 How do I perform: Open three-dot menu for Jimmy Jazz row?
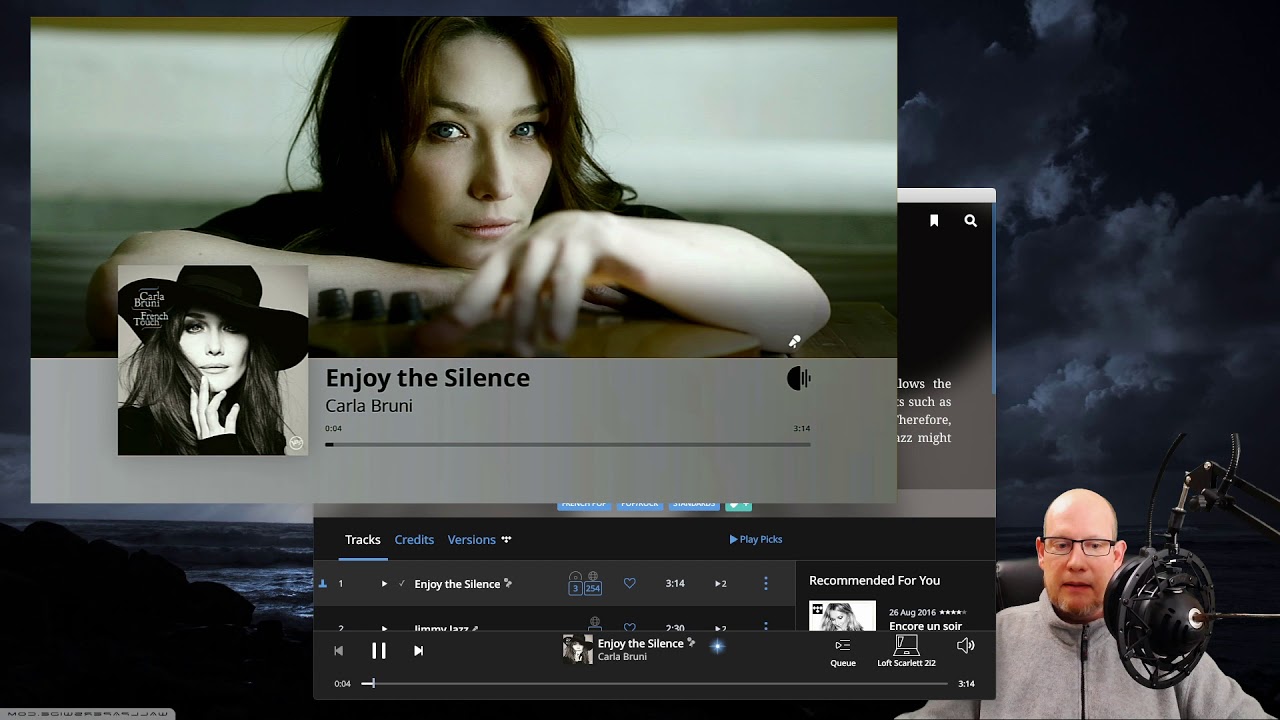pyautogui.click(x=766, y=626)
